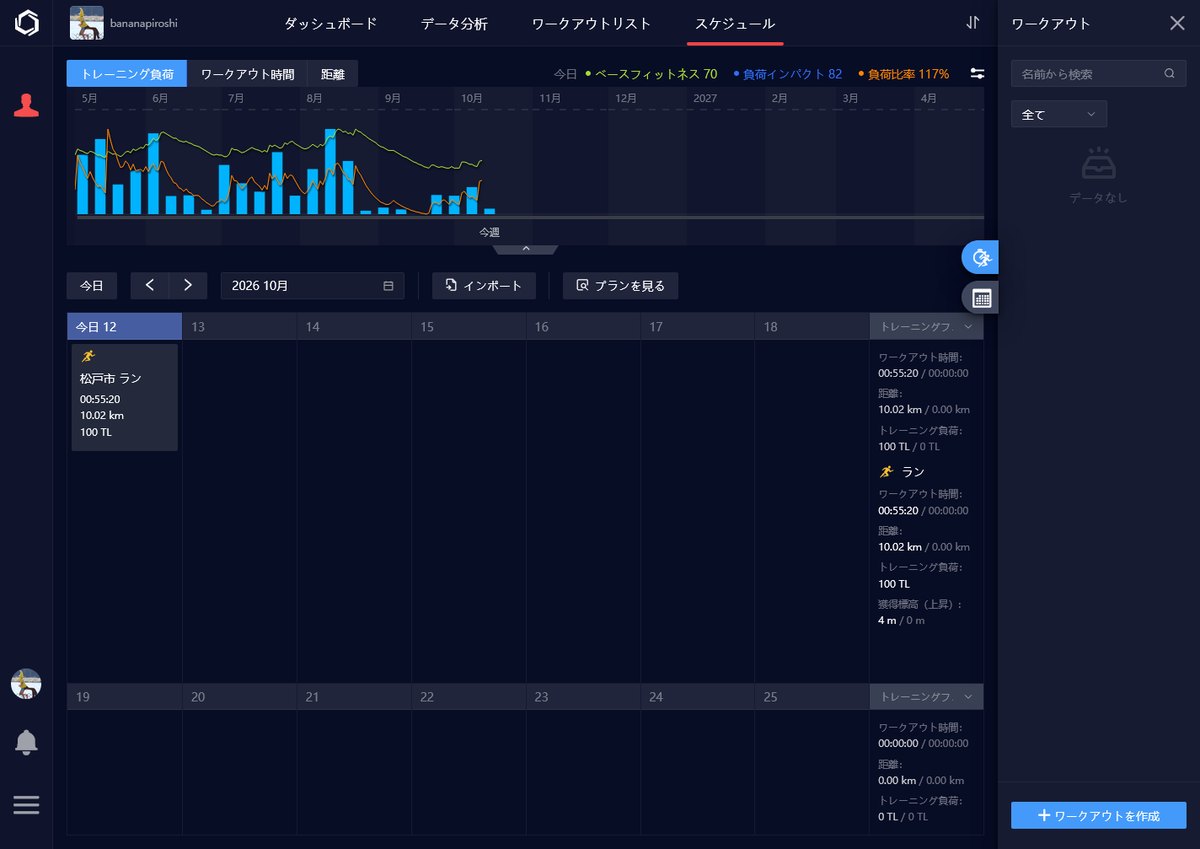
Task: Open the month picker calendar icon
Action: [388, 286]
